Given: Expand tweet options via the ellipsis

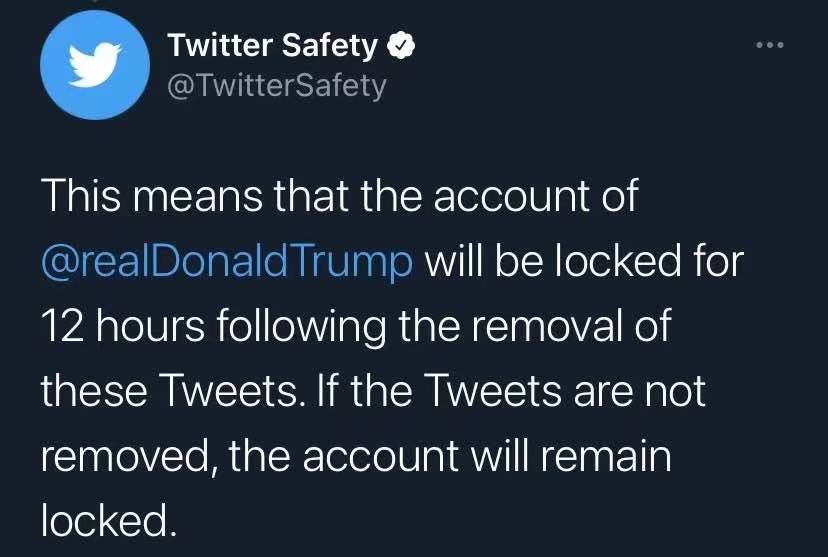Looking at the screenshot, I should [770, 45].
